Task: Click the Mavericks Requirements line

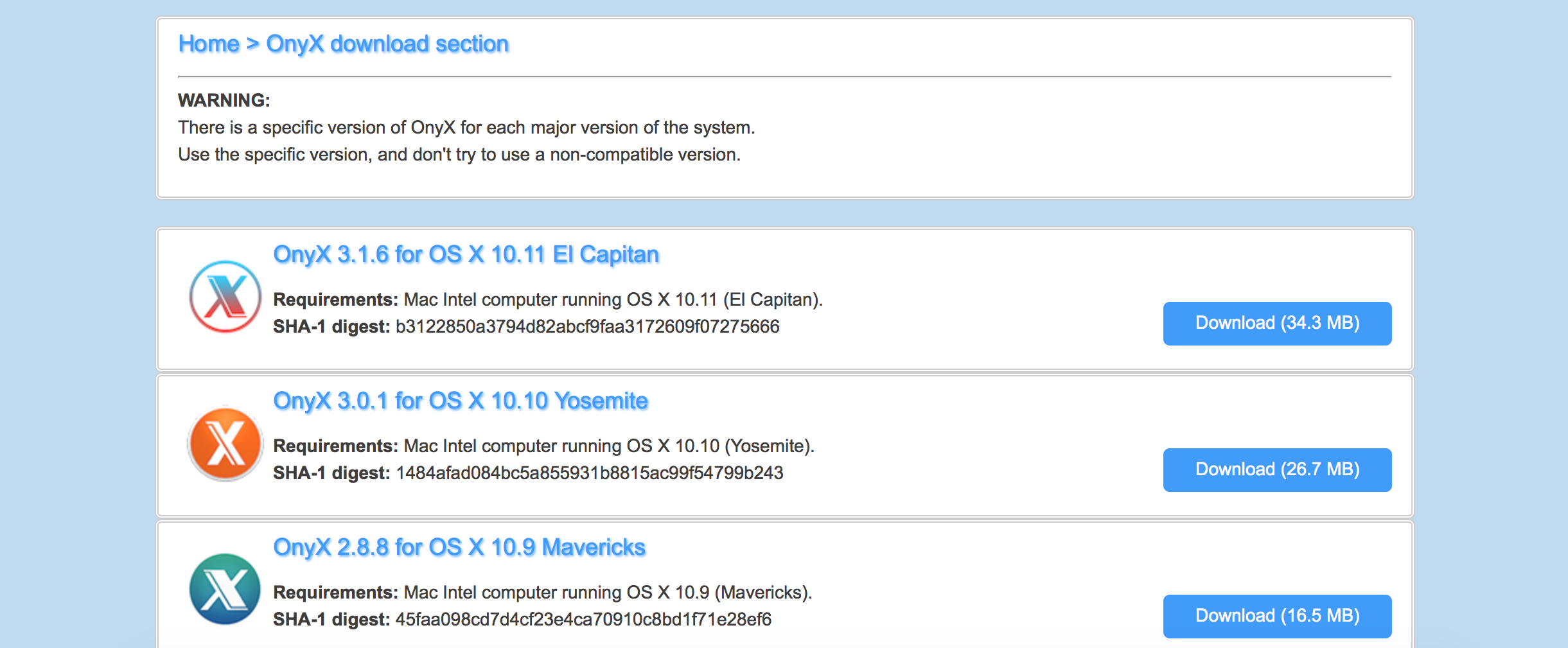Action: [543, 592]
